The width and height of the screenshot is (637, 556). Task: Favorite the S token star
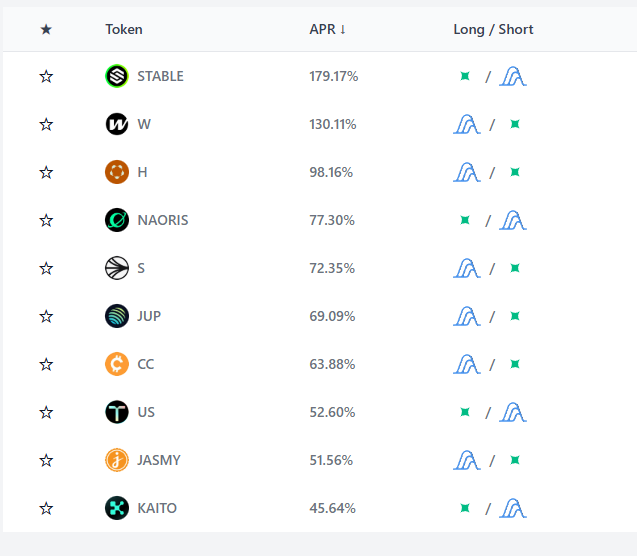tap(46, 268)
